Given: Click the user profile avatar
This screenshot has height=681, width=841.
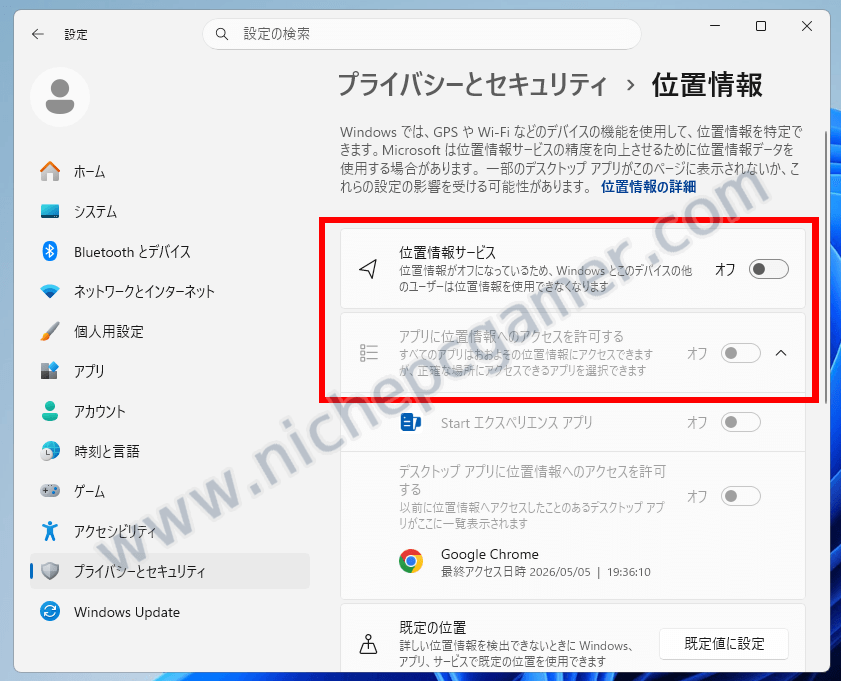Looking at the screenshot, I should [x=60, y=97].
